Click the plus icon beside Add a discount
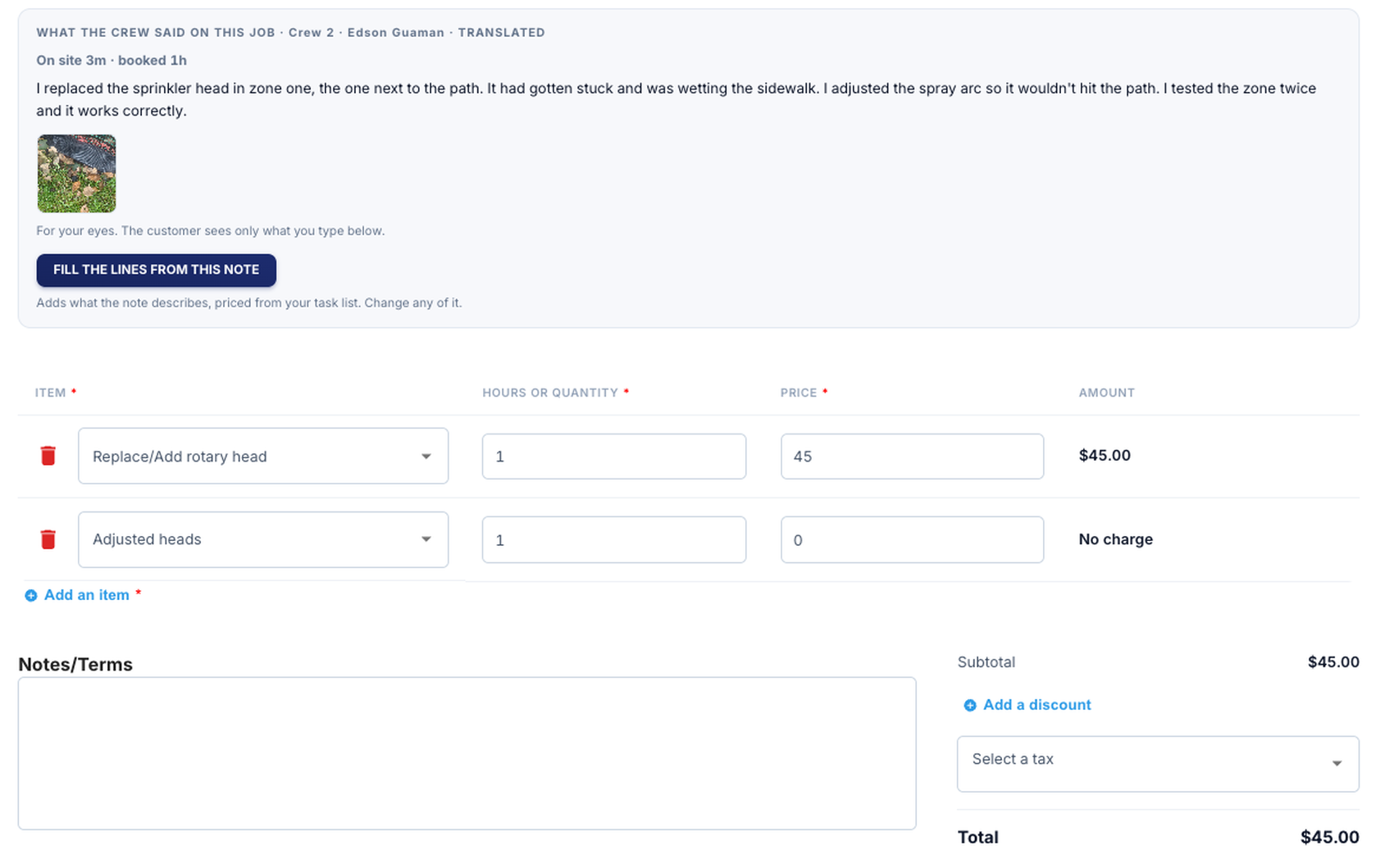Image resolution: width=1394 pixels, height=868 pixels. [x=970, y=706]
